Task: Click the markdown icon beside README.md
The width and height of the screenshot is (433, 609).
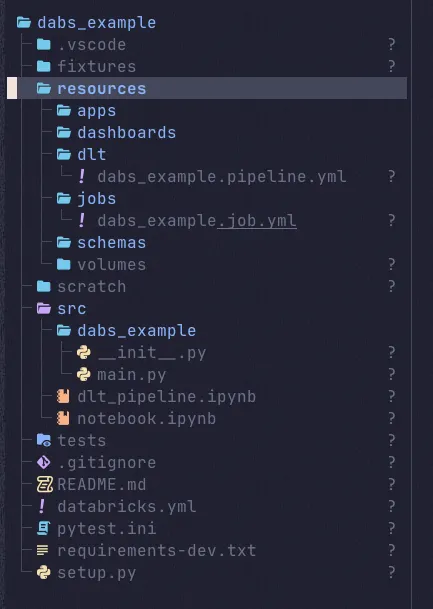Action: [x=44, y=485]
